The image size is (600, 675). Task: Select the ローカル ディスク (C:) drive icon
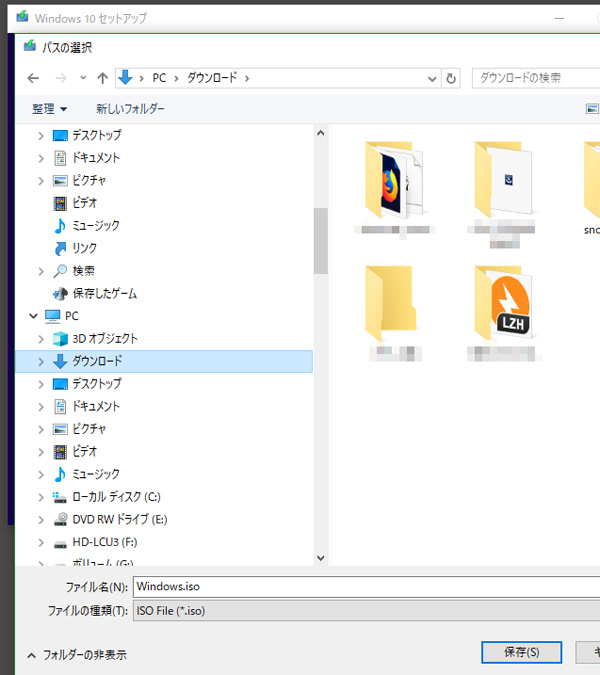(60, 497)
